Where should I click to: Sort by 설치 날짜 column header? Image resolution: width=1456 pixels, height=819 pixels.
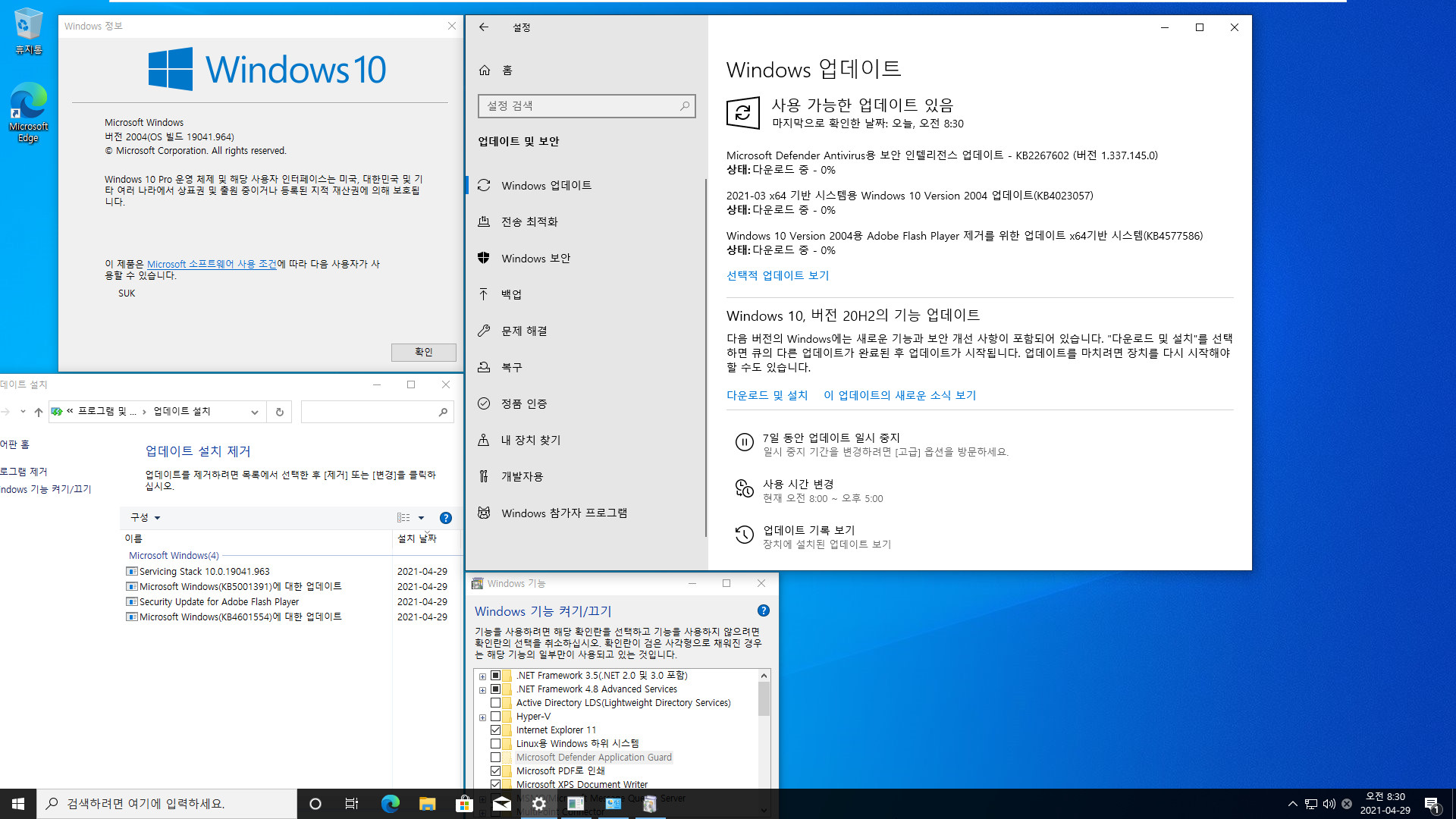[x=425, y=538]
